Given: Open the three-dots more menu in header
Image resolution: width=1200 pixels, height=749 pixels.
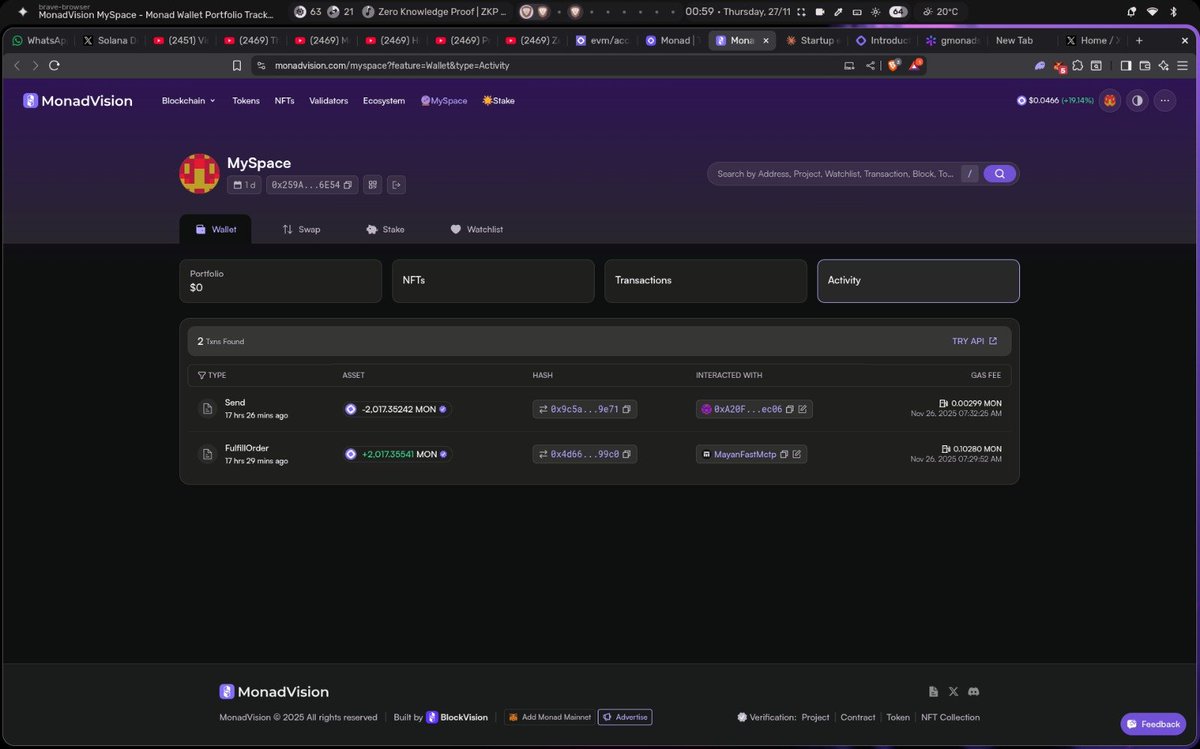Looking at the screenshot, I should click(1164, 101).
